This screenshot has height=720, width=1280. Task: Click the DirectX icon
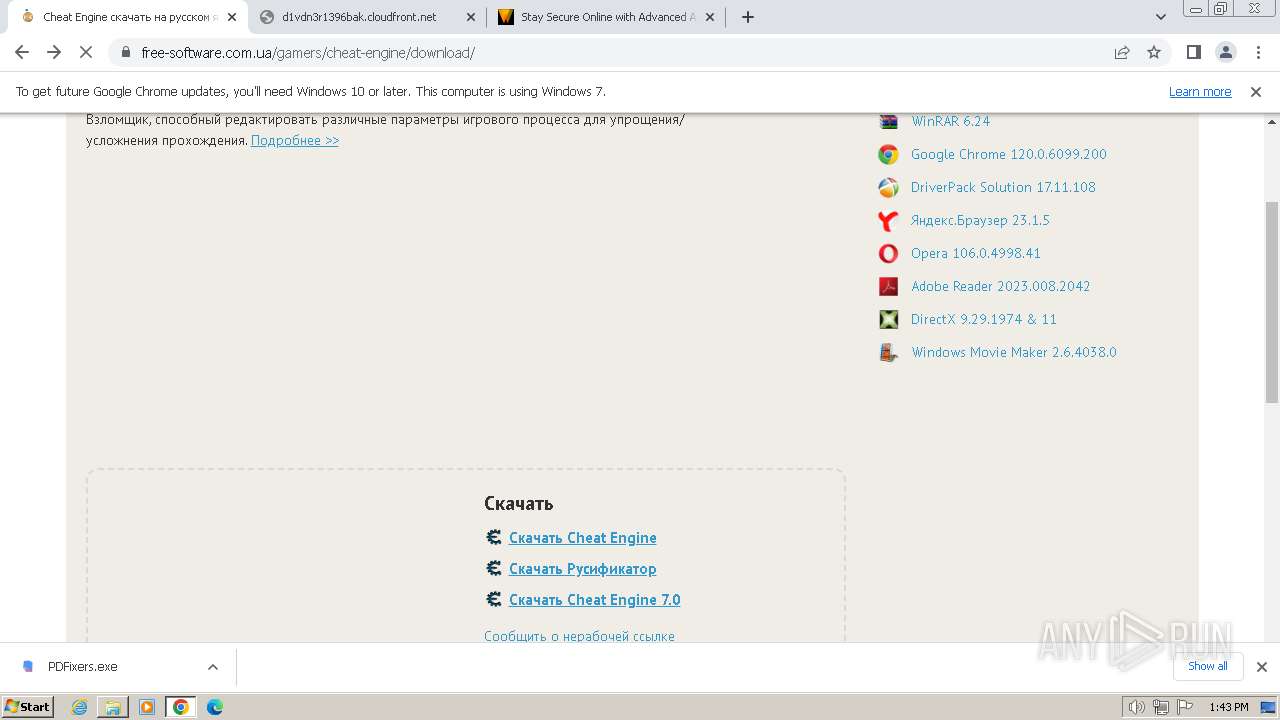pyautogui.click(x=888, y=319)
